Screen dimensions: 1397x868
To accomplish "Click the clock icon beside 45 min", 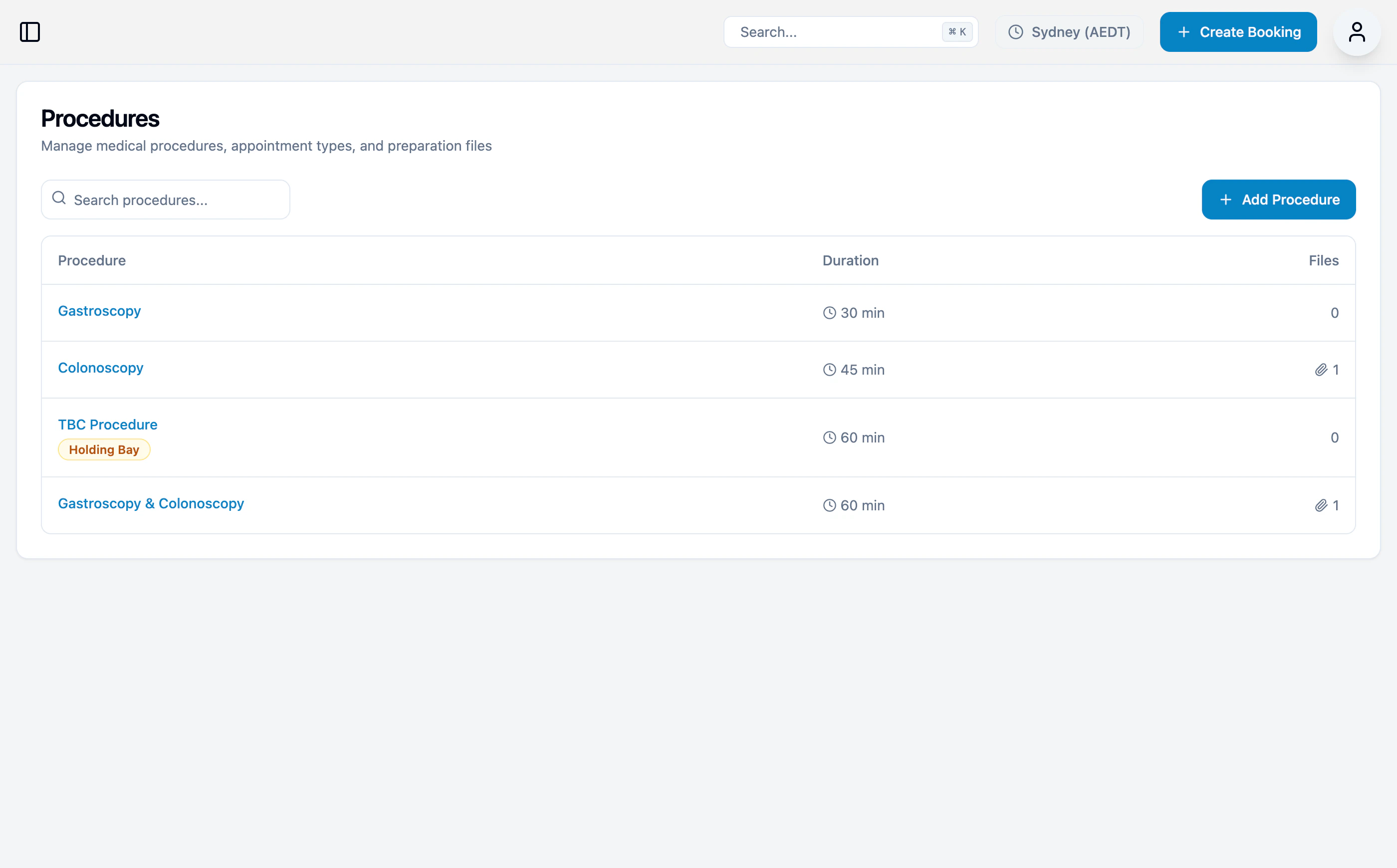I will (x=829, y=370).
